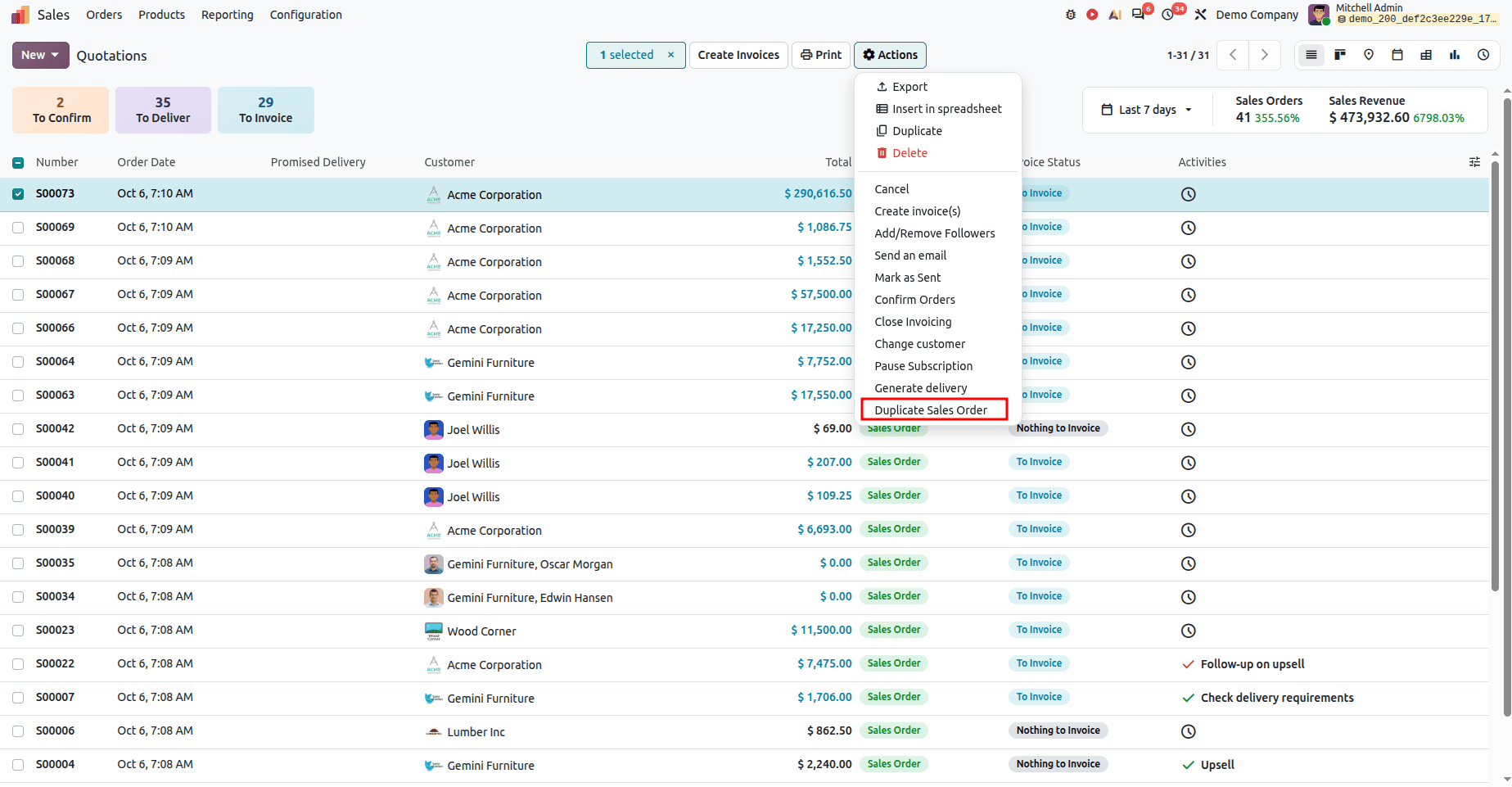Click activity clock for order S00069

1189,228
